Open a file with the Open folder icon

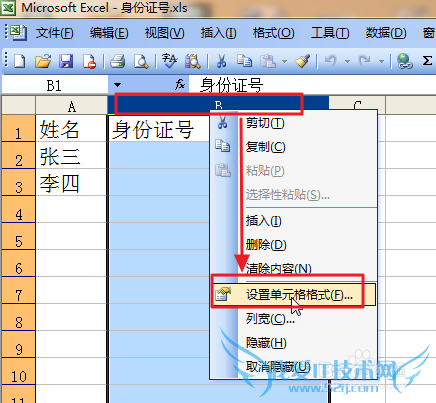43,61
